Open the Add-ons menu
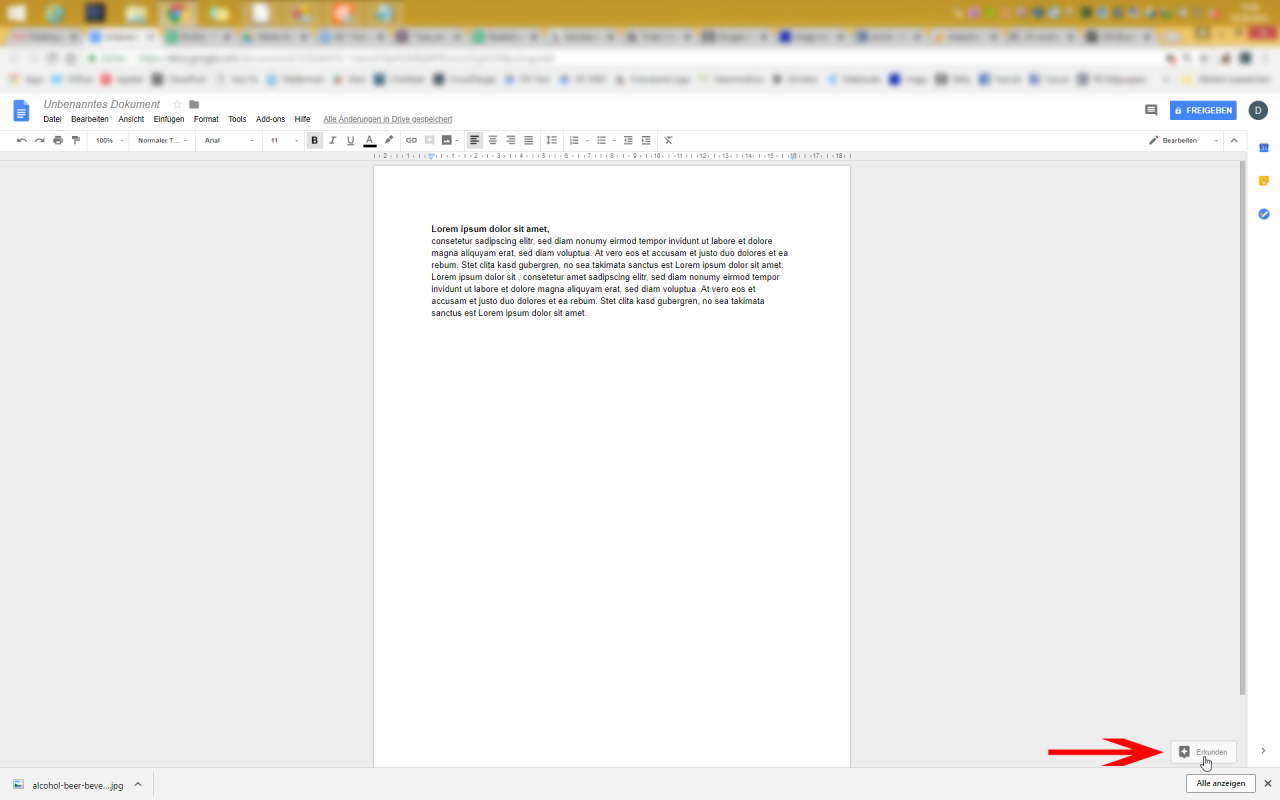The width and height of the screenshot is (1280, 800). [x=270, y=119]
